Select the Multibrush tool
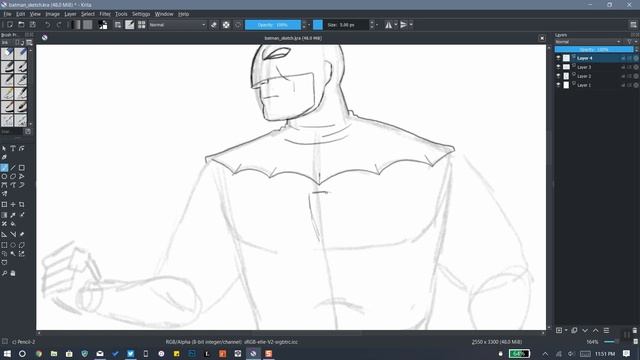640x360 pixels. 4,194
